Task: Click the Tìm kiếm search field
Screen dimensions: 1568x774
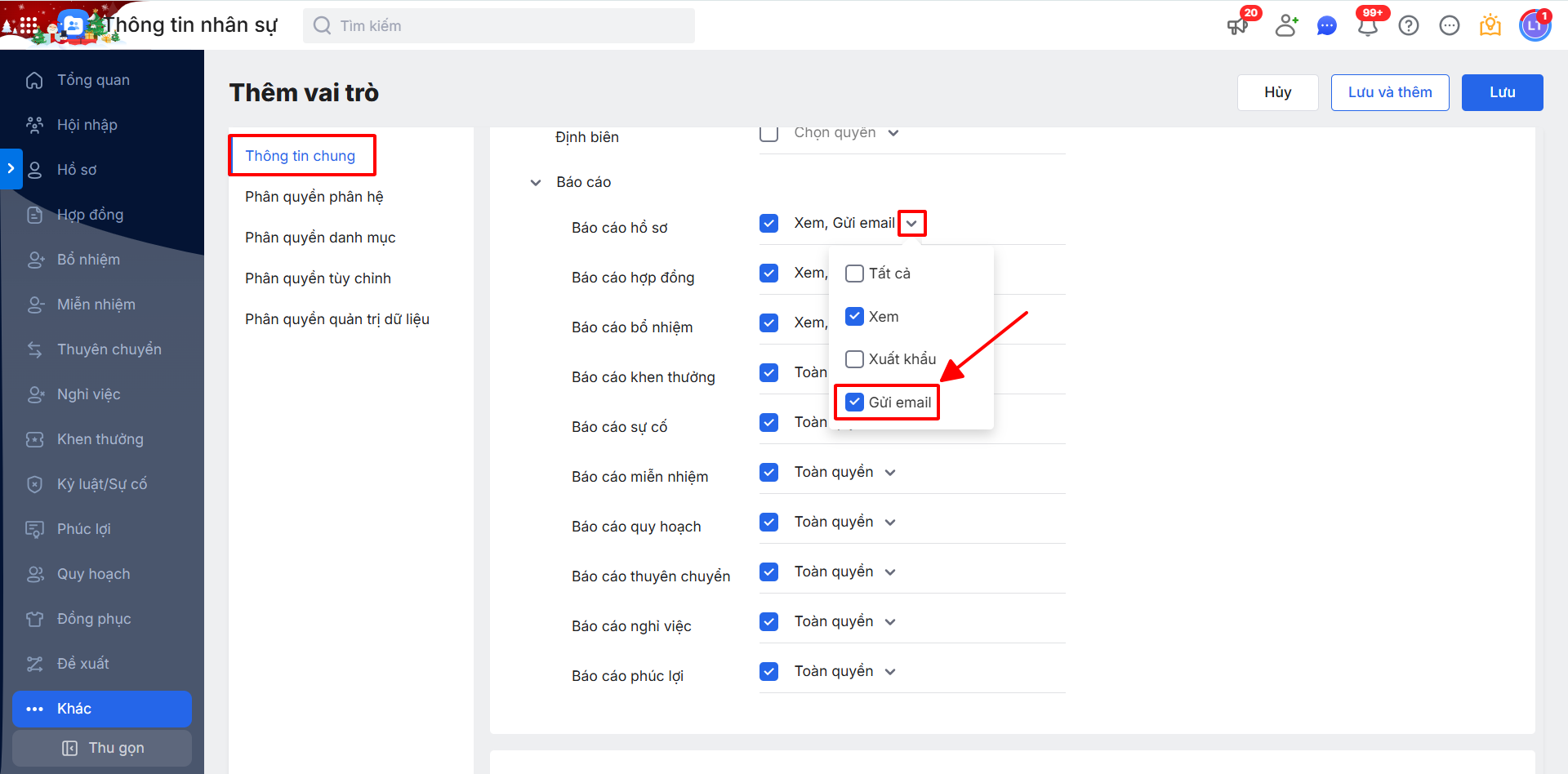Action: 498,26
